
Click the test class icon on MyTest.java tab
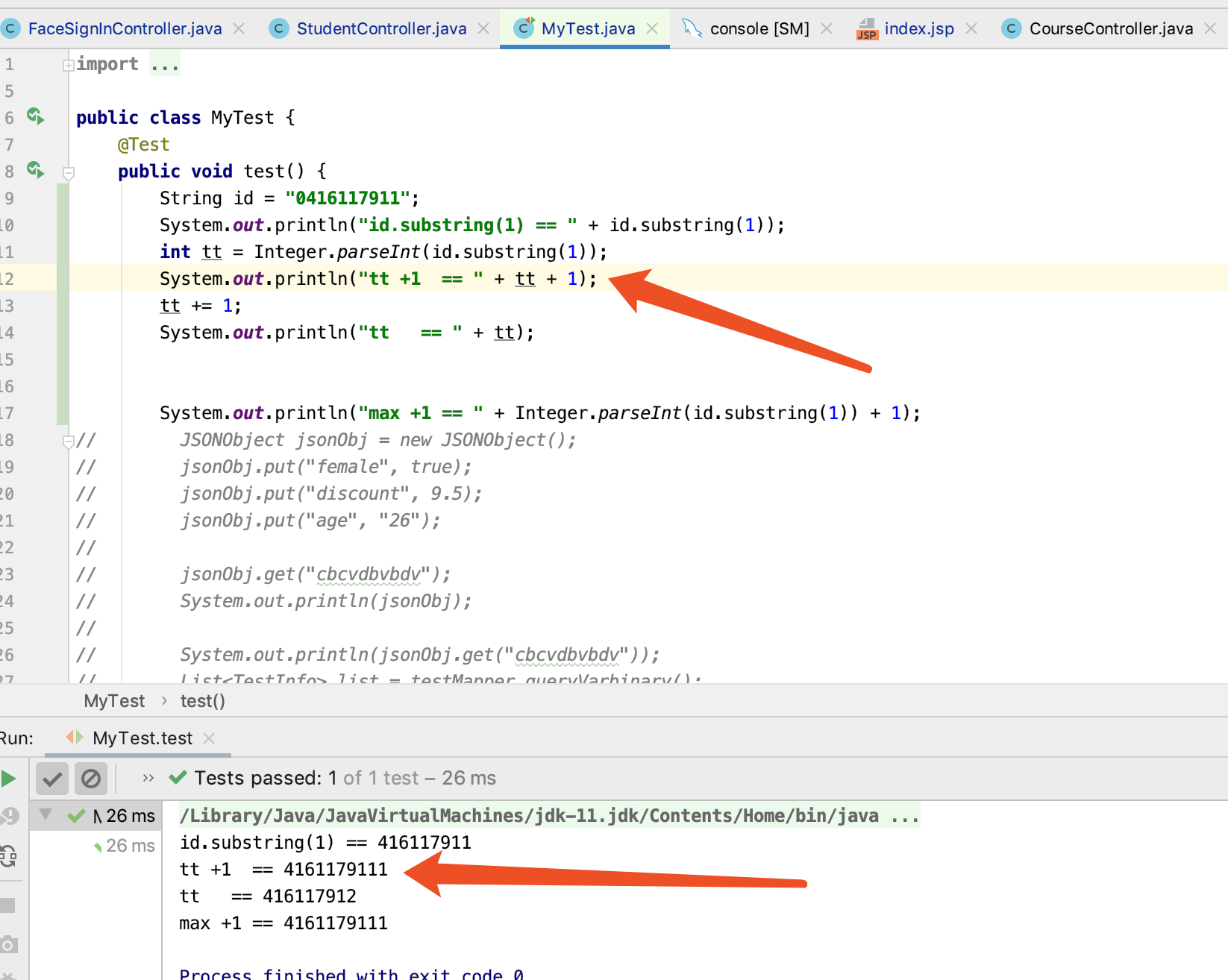click(524, 28)
